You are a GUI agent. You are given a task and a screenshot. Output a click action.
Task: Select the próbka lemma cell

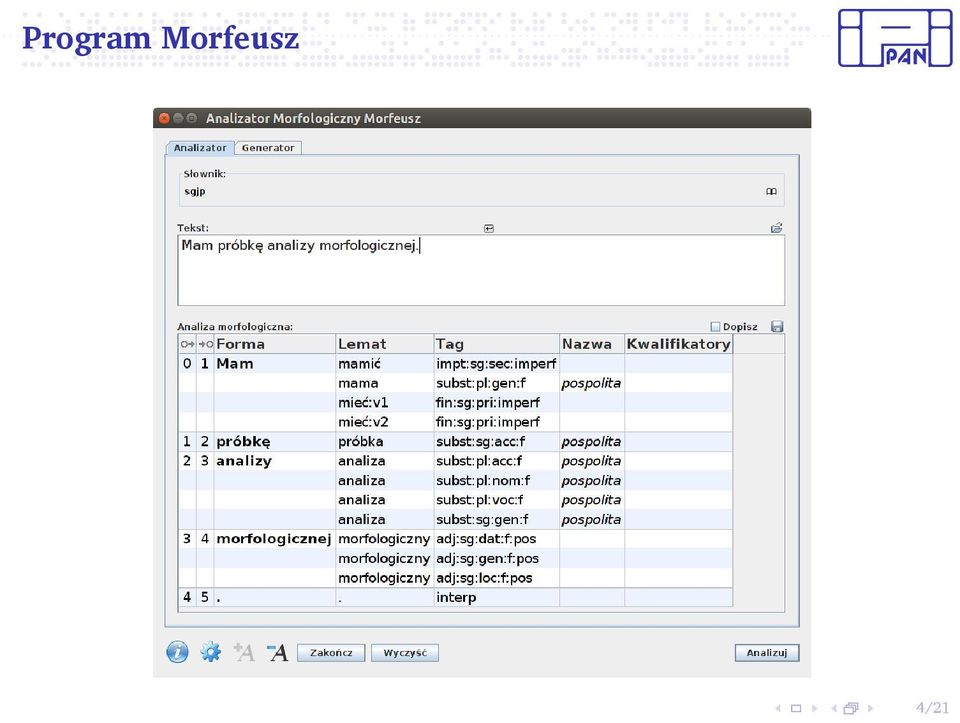click(x=384, y=441)
